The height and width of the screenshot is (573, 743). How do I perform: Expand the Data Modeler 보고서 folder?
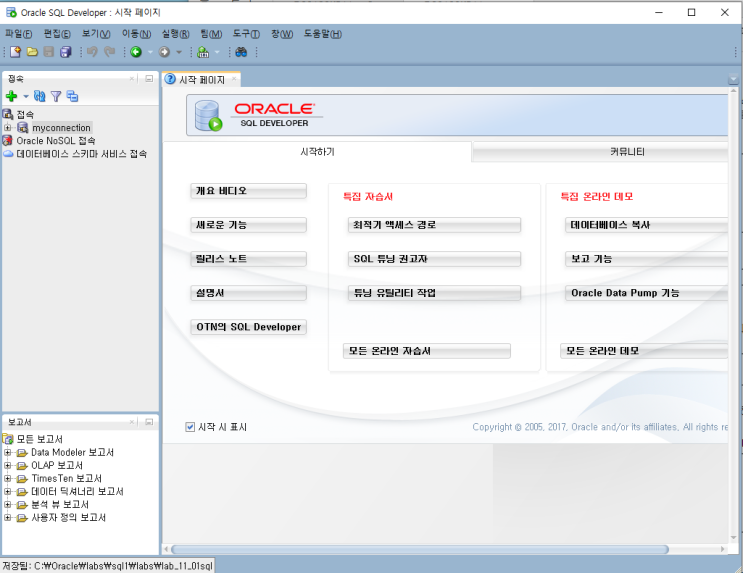tap(8, 453)
